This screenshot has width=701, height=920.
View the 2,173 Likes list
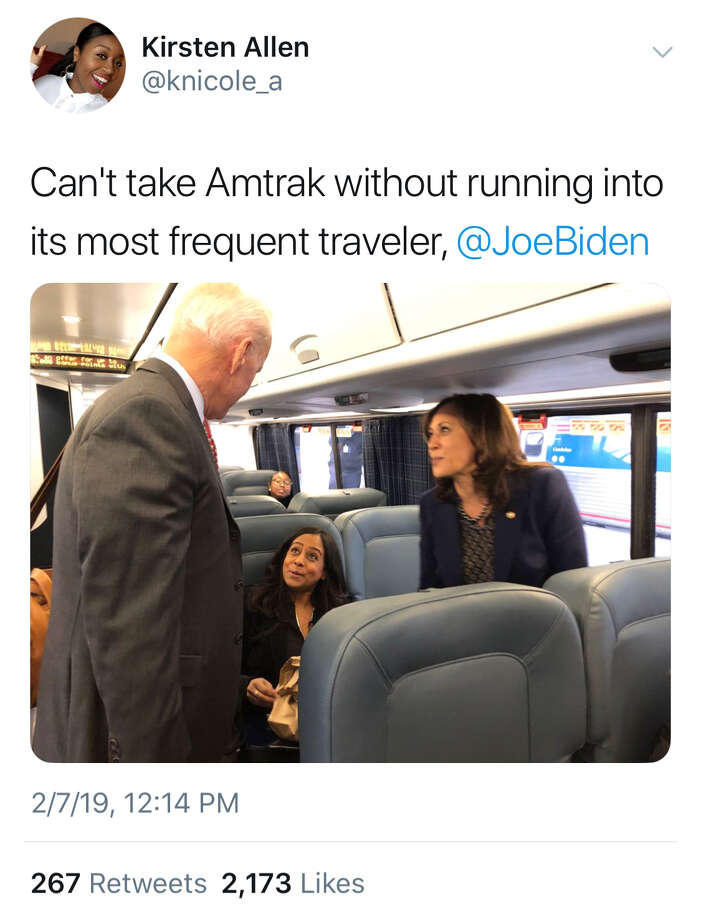(x=293, y=883)
